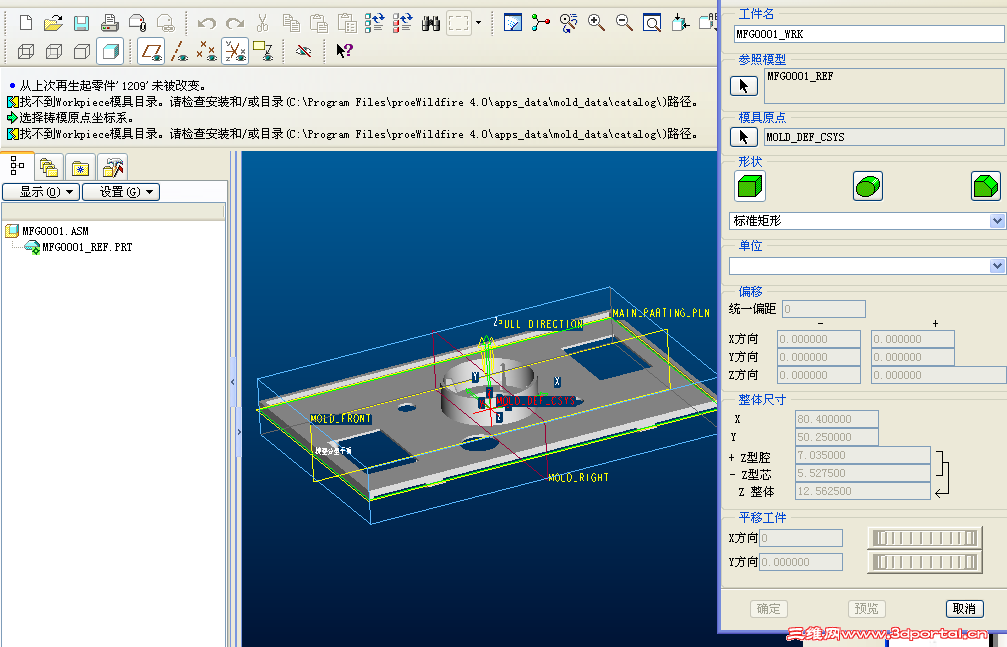
Task: Click the right arrow sash control
Action: (x=239, y=432)
